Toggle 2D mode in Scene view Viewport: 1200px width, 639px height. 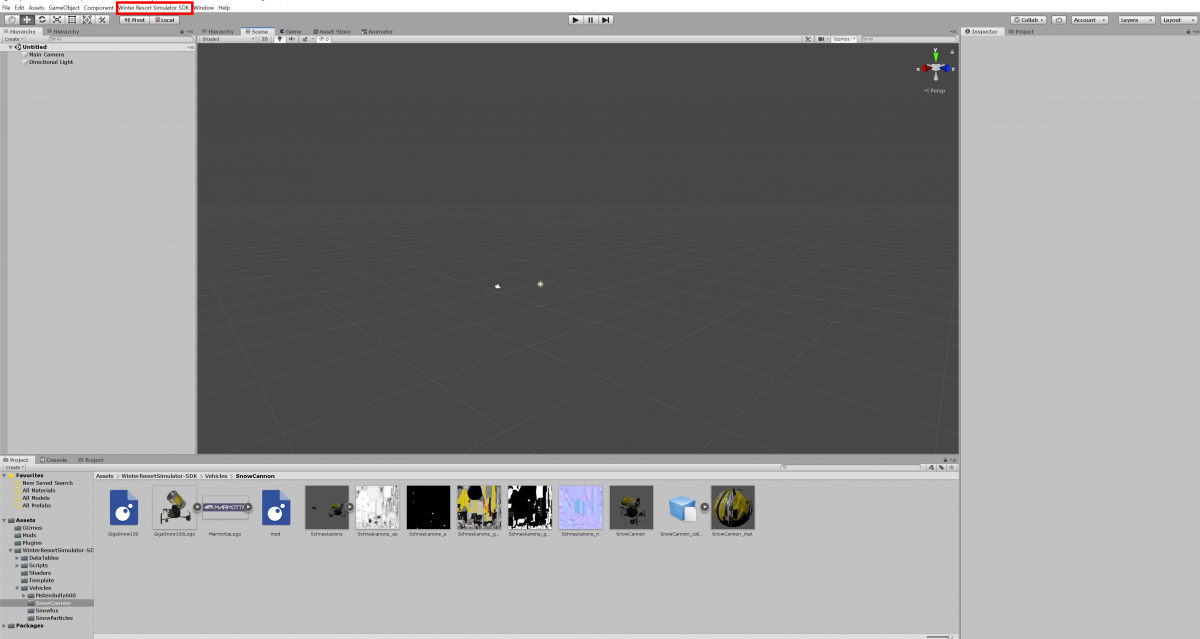(x=265, y=39)
